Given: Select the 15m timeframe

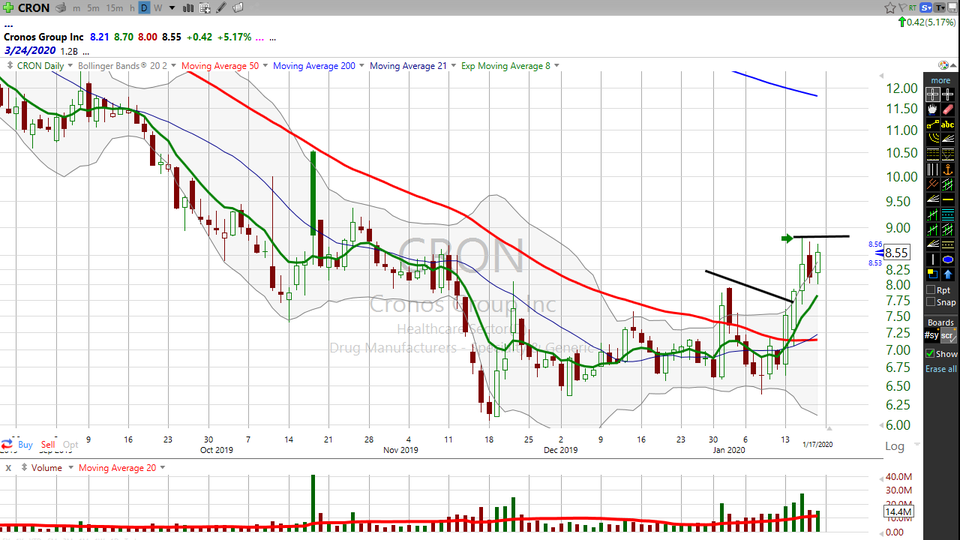Looking at the screenshot, I should [x=114, y=8].
